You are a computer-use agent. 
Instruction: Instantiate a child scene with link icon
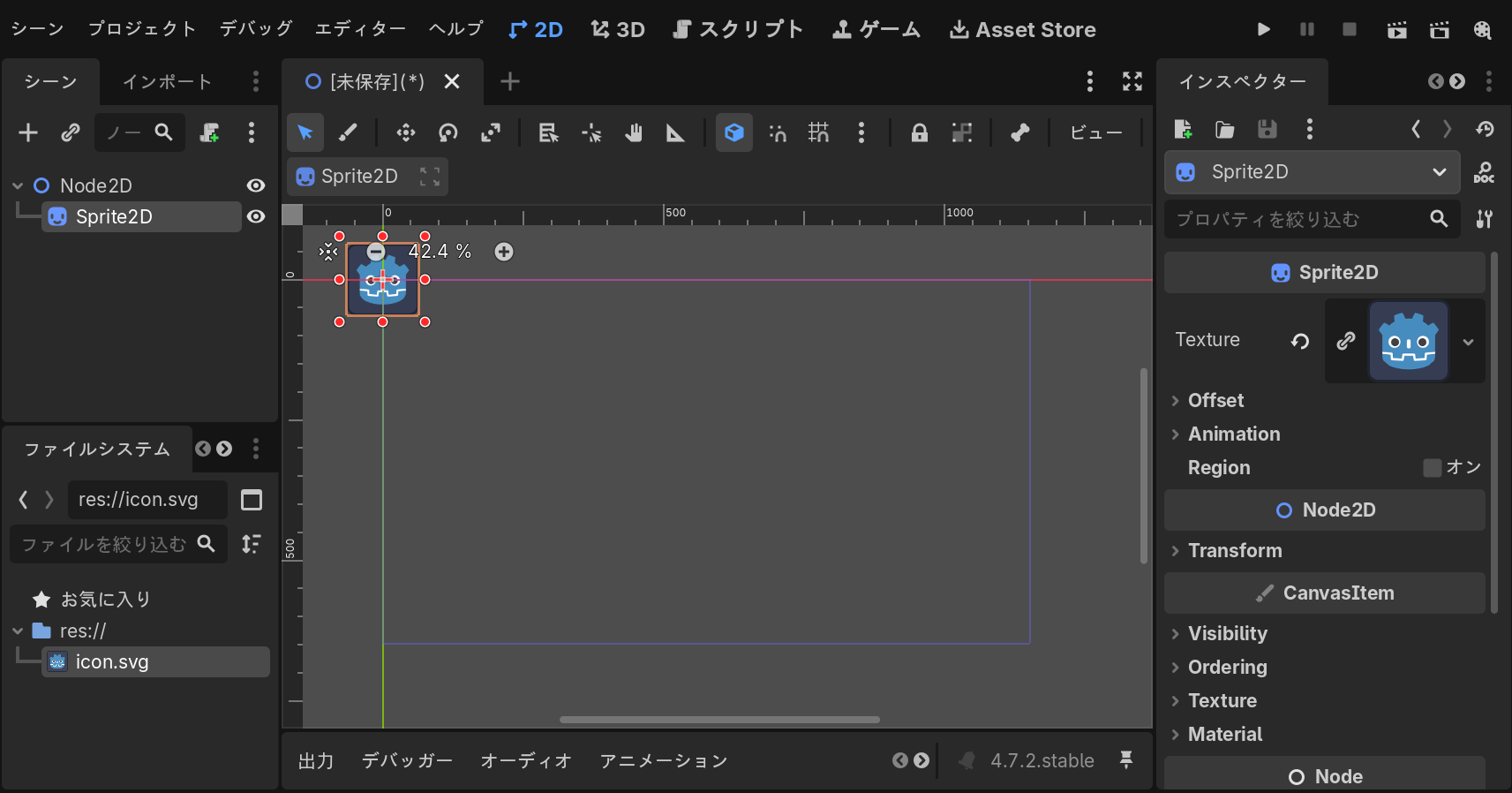tap(71, 132)
